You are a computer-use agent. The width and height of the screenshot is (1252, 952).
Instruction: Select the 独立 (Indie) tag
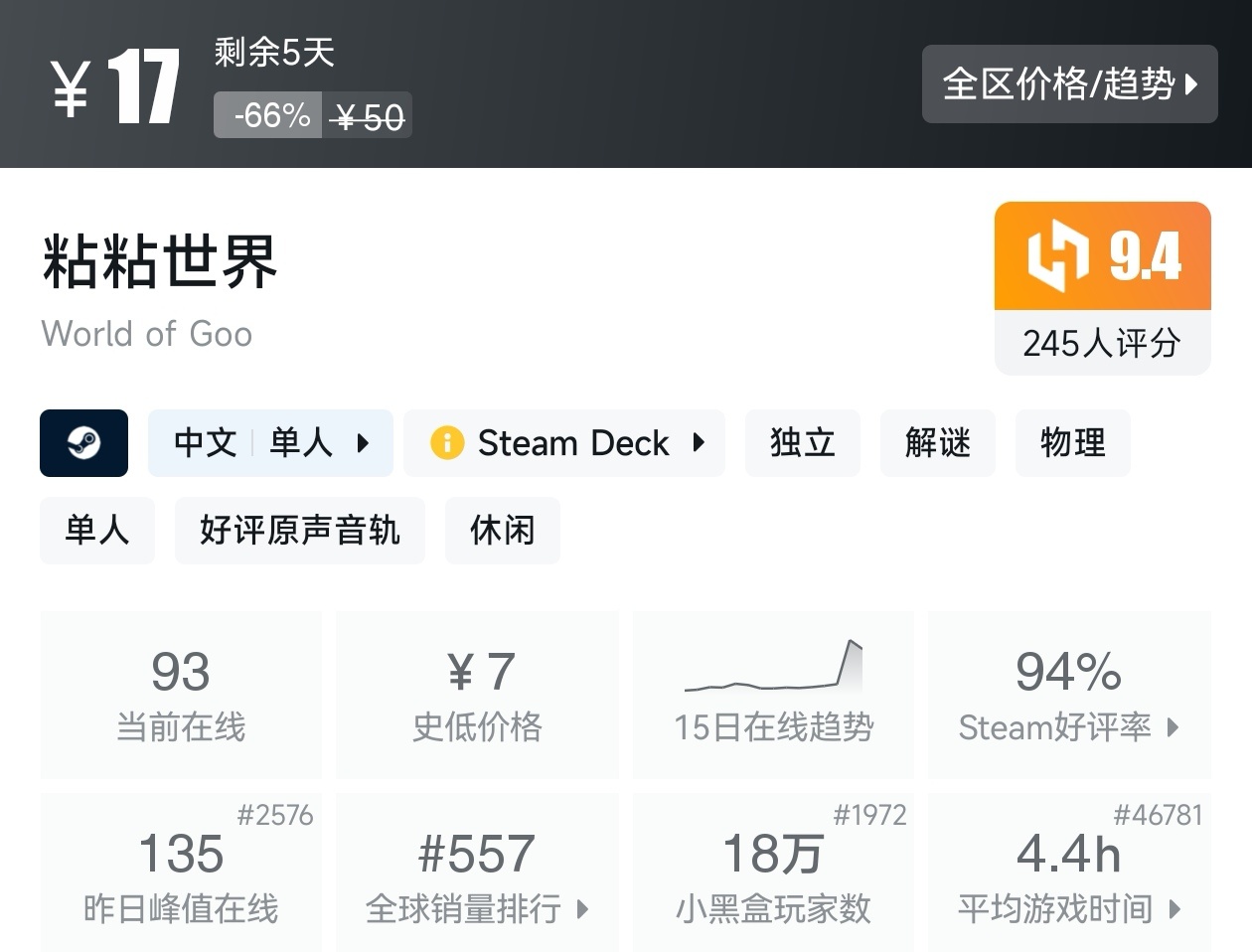802,443
